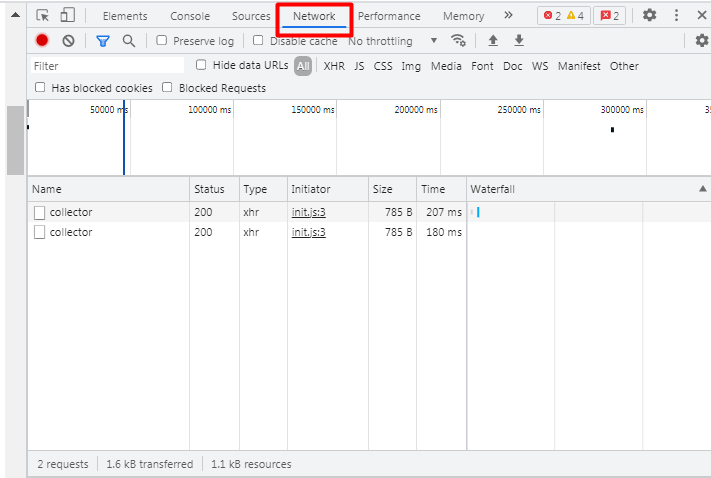Click the vertical scrollbar thumb on left
This screenshot has width=711, height=478.
click(15, 140)
